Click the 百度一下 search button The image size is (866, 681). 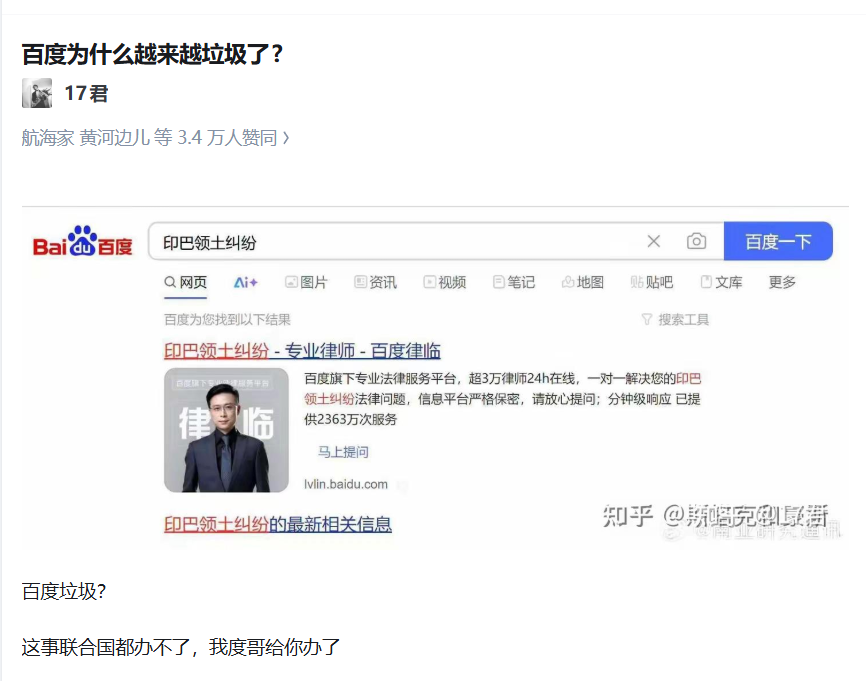[778, 241]
